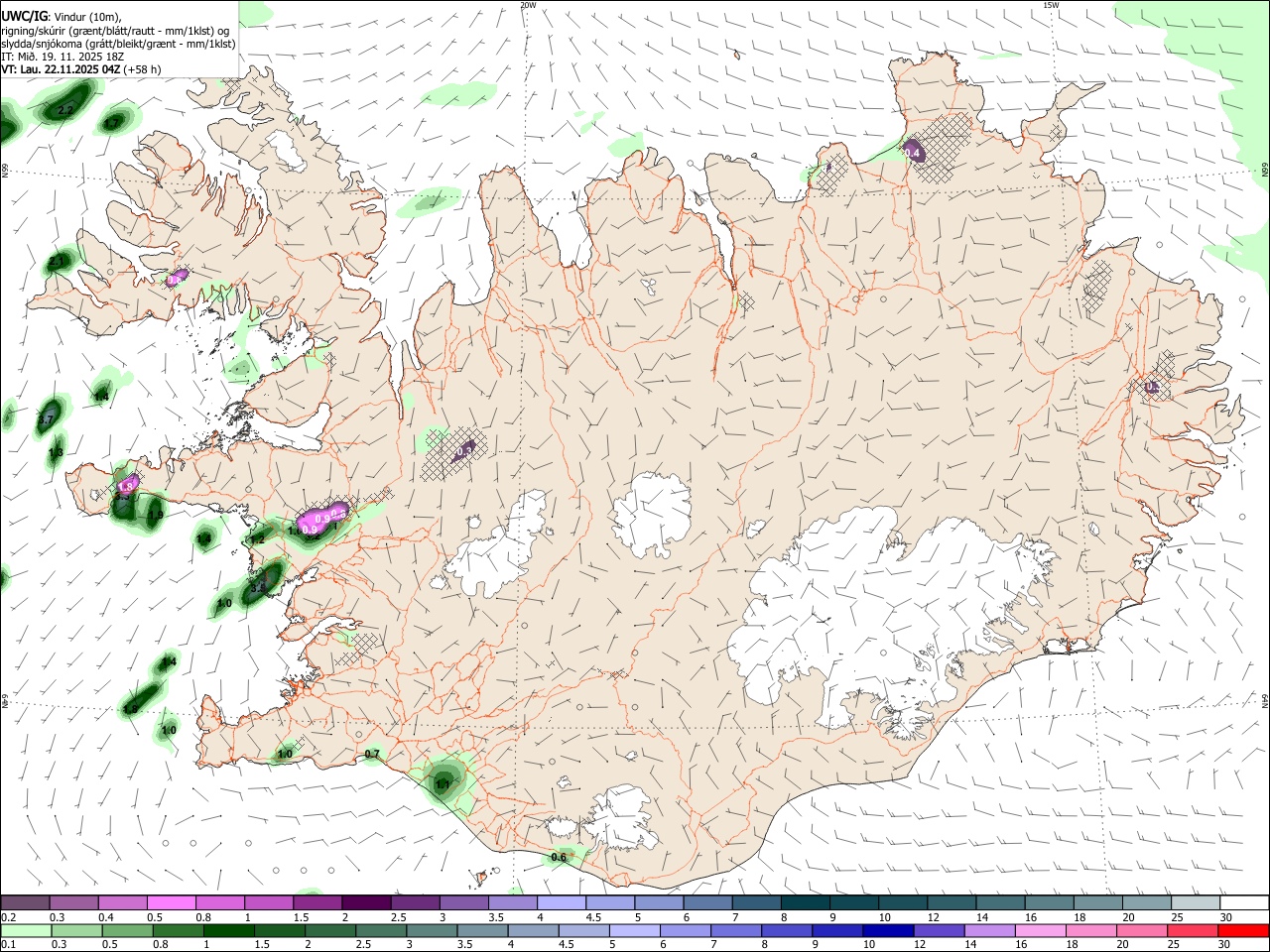1270x952 pixels.
Task: Click the 1.2 precipitation value on map
Action: (257, 539)
